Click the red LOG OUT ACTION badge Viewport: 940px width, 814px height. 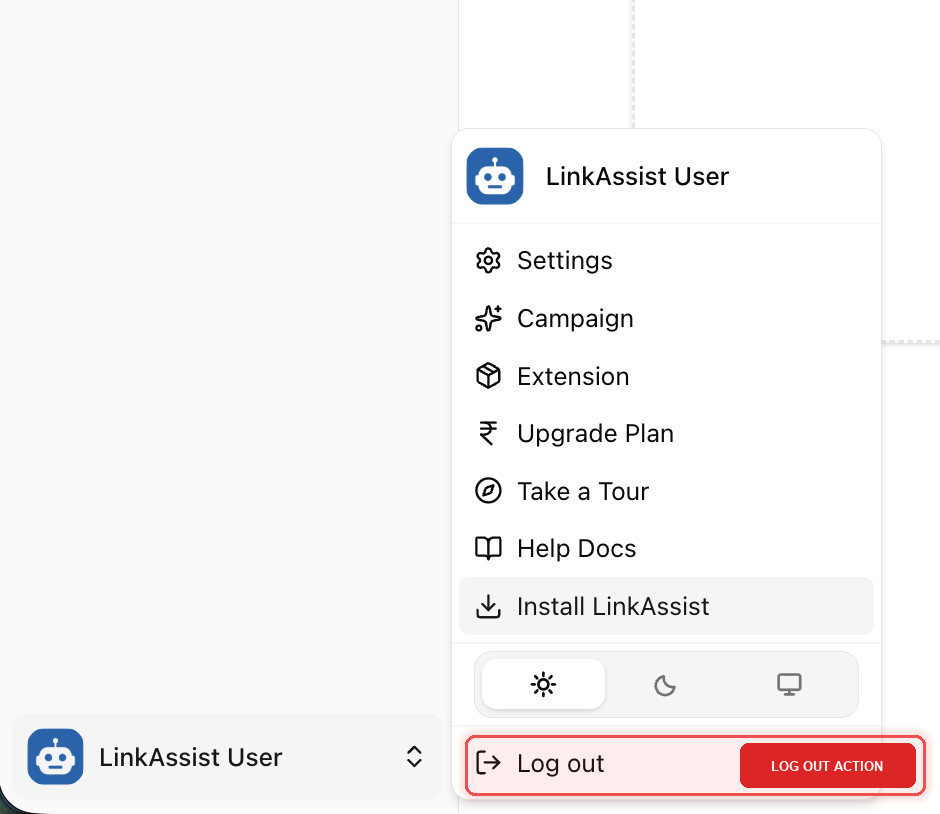point(827,765)
